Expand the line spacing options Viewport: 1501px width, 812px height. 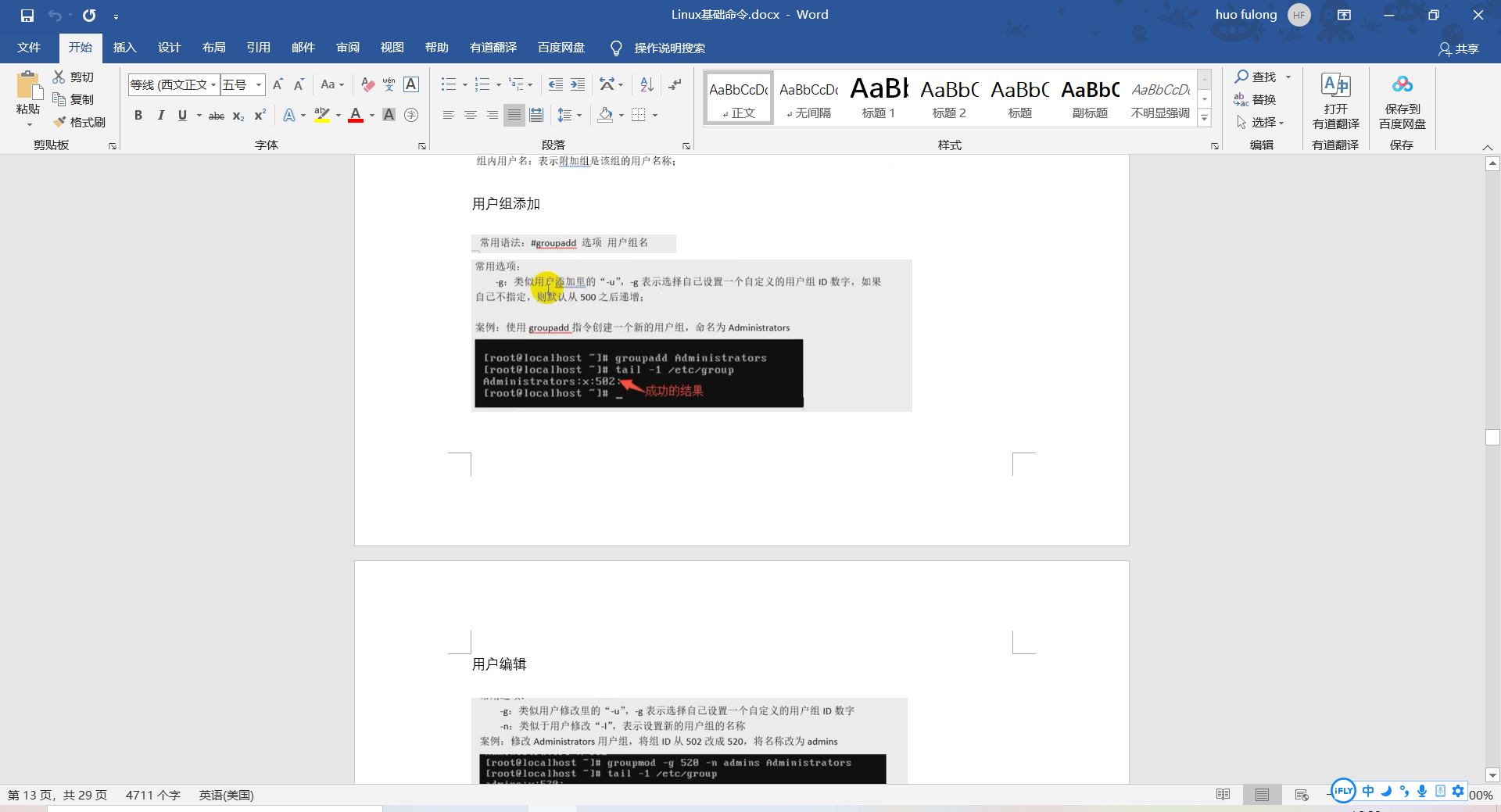point(579,115)
